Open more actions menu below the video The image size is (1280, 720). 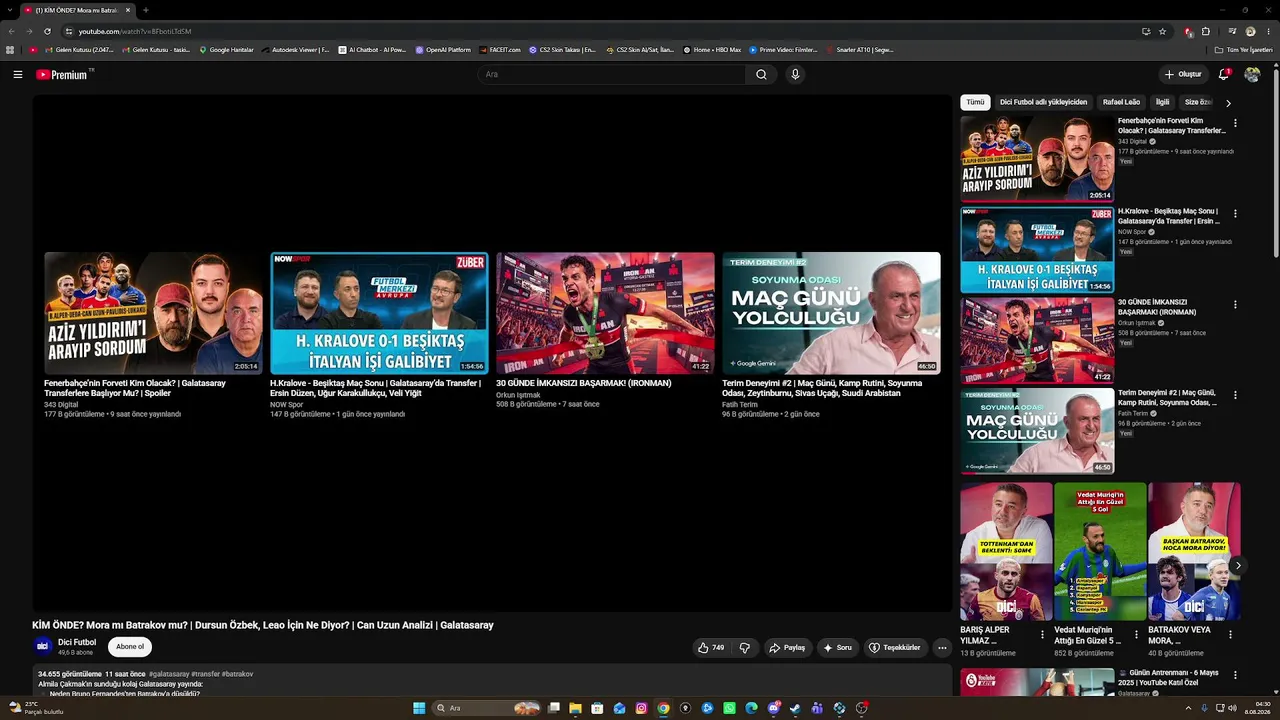click(941, 647)
